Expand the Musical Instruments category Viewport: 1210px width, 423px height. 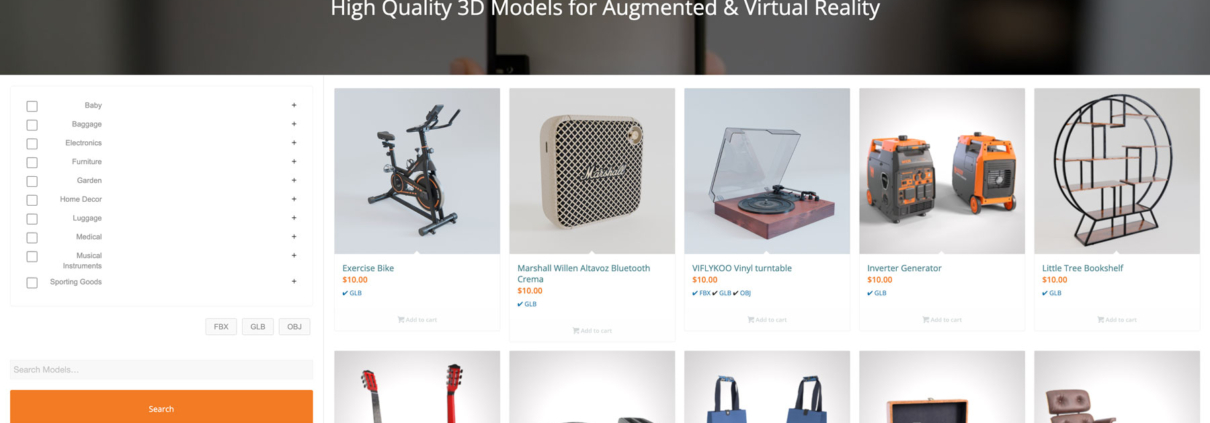[294, 255]
